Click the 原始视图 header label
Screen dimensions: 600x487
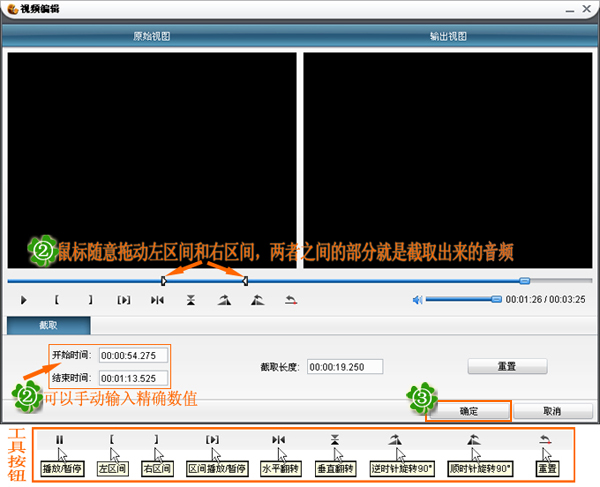coord(152,36)
